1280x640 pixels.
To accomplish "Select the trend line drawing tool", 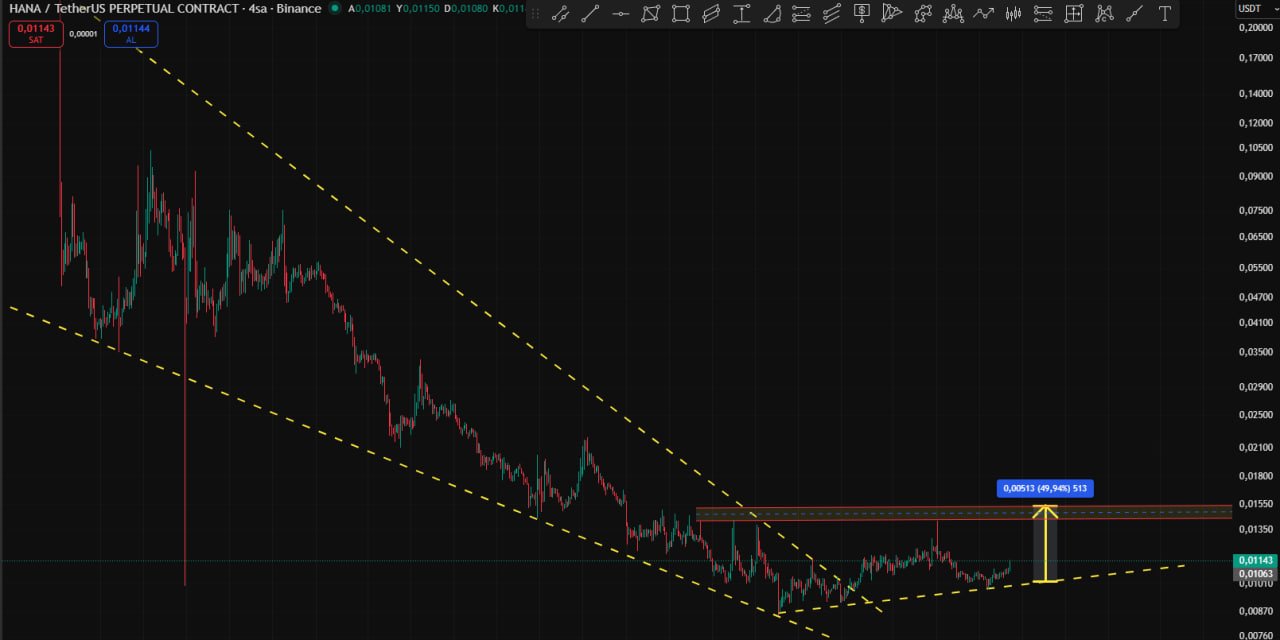I will pos(590,14).
